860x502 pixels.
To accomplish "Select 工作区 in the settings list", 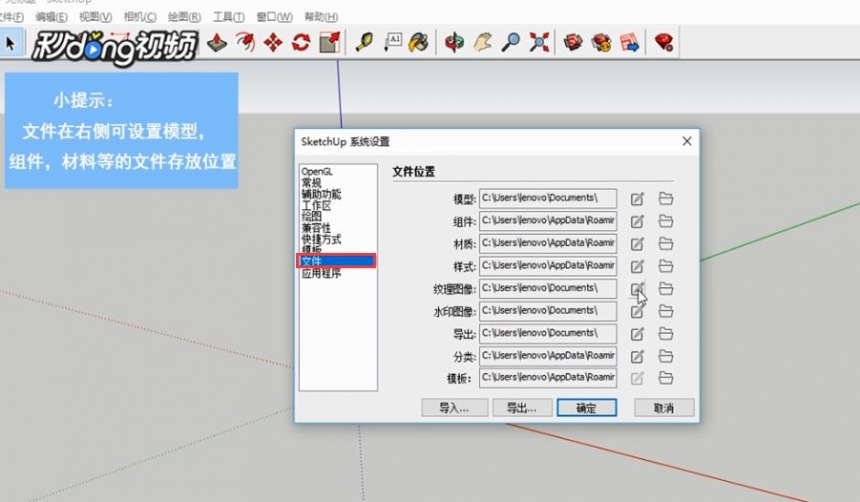I will [x=316, y=206].
